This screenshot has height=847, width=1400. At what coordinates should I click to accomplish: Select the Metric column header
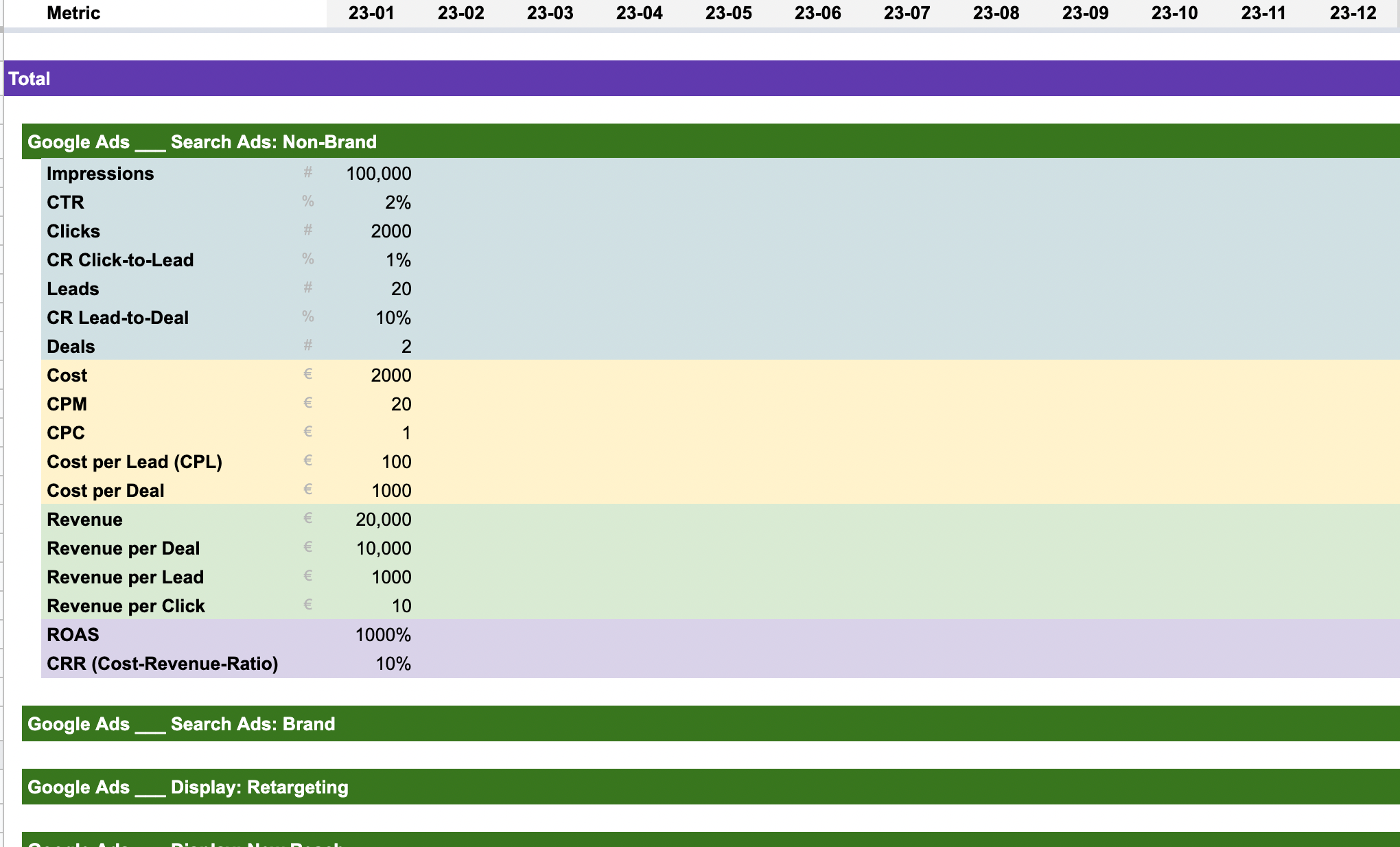click(73, 13)
